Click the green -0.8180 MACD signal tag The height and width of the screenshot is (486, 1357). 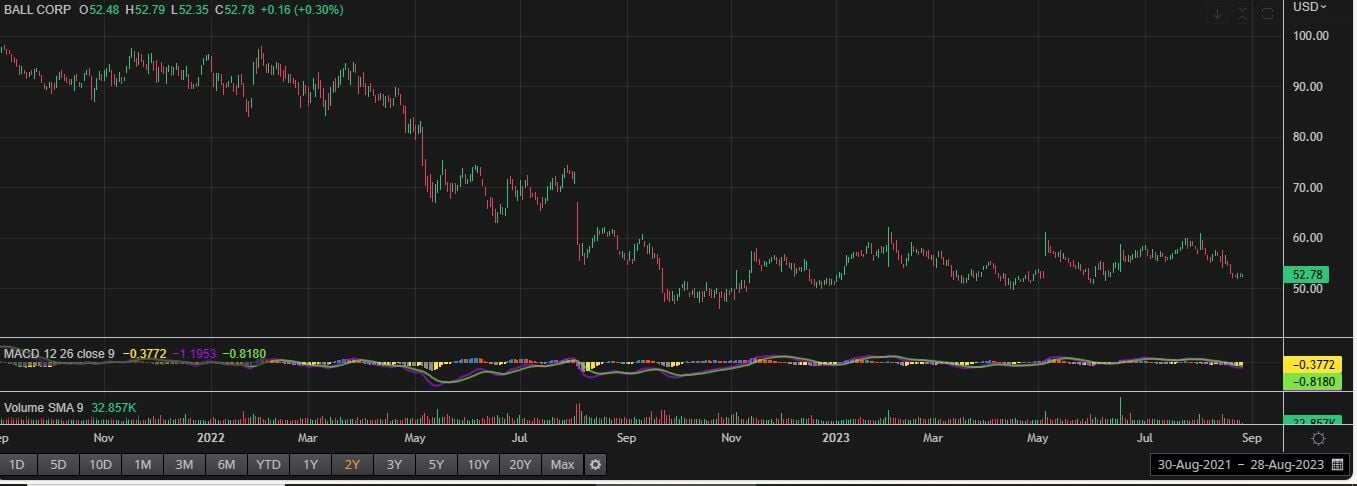pos(1312,381)
